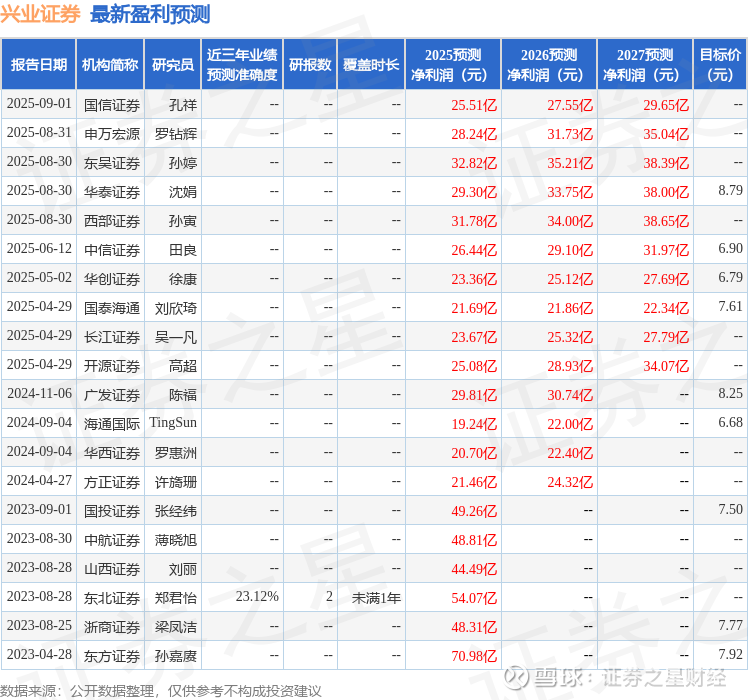Click the 2025预测净利润 column header
Image resolution: width=748 pixels, height=700 pixels.
pos(453,65)
